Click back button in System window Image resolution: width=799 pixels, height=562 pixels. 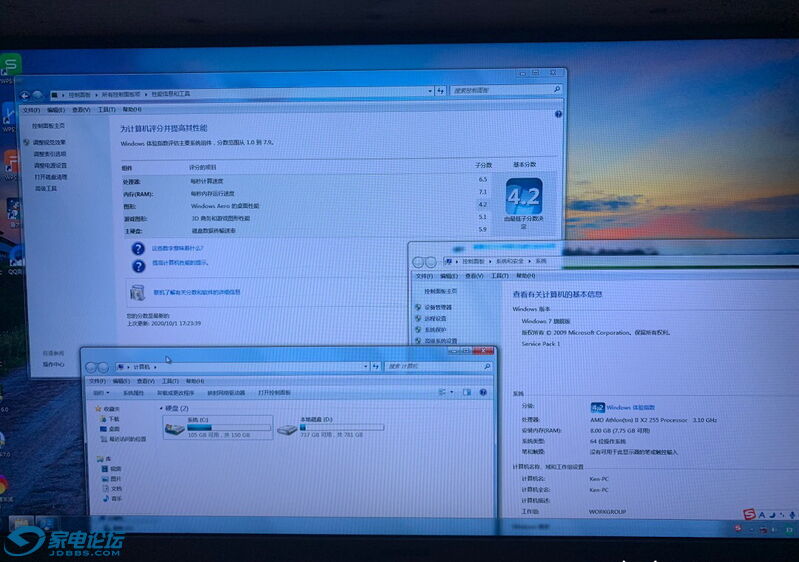418,262
